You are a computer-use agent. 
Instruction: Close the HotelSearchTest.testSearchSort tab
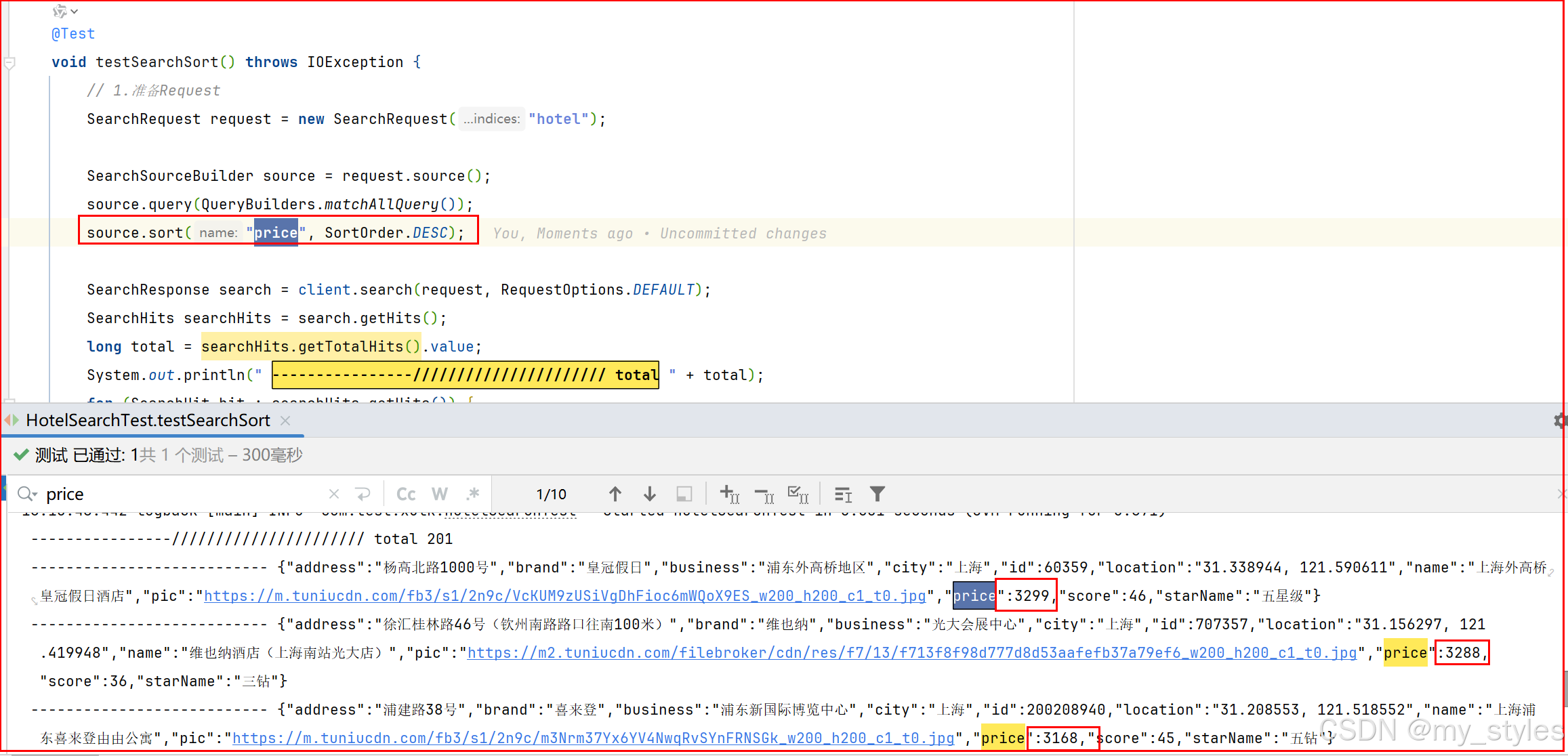[285, 421]
